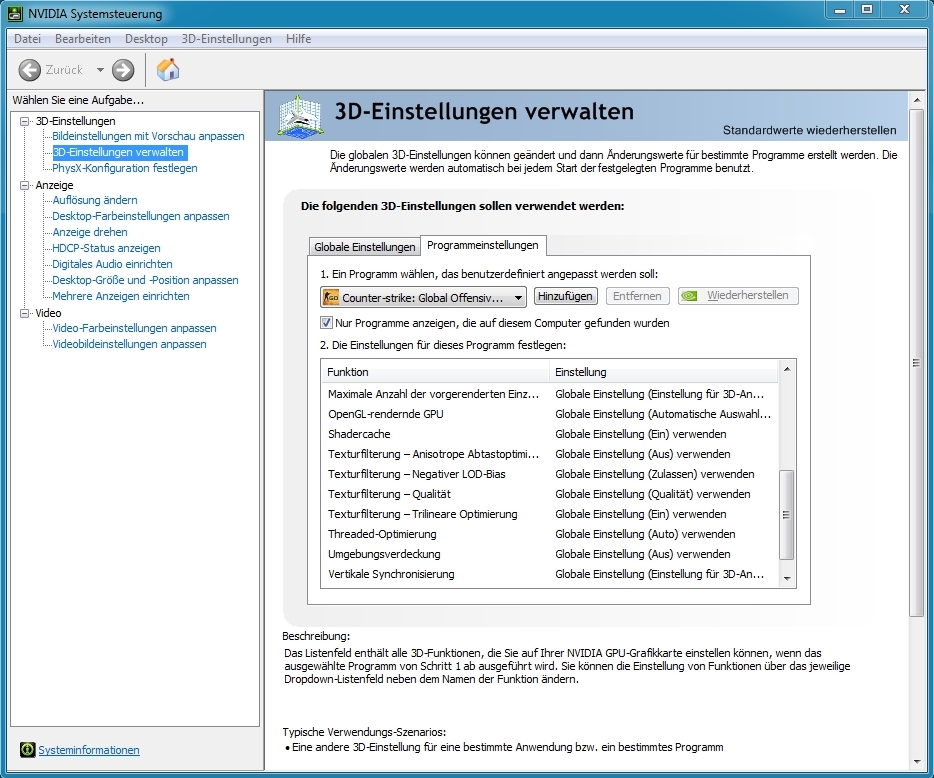
Task: Open the Hilfe menu
Action: point(298,39)
